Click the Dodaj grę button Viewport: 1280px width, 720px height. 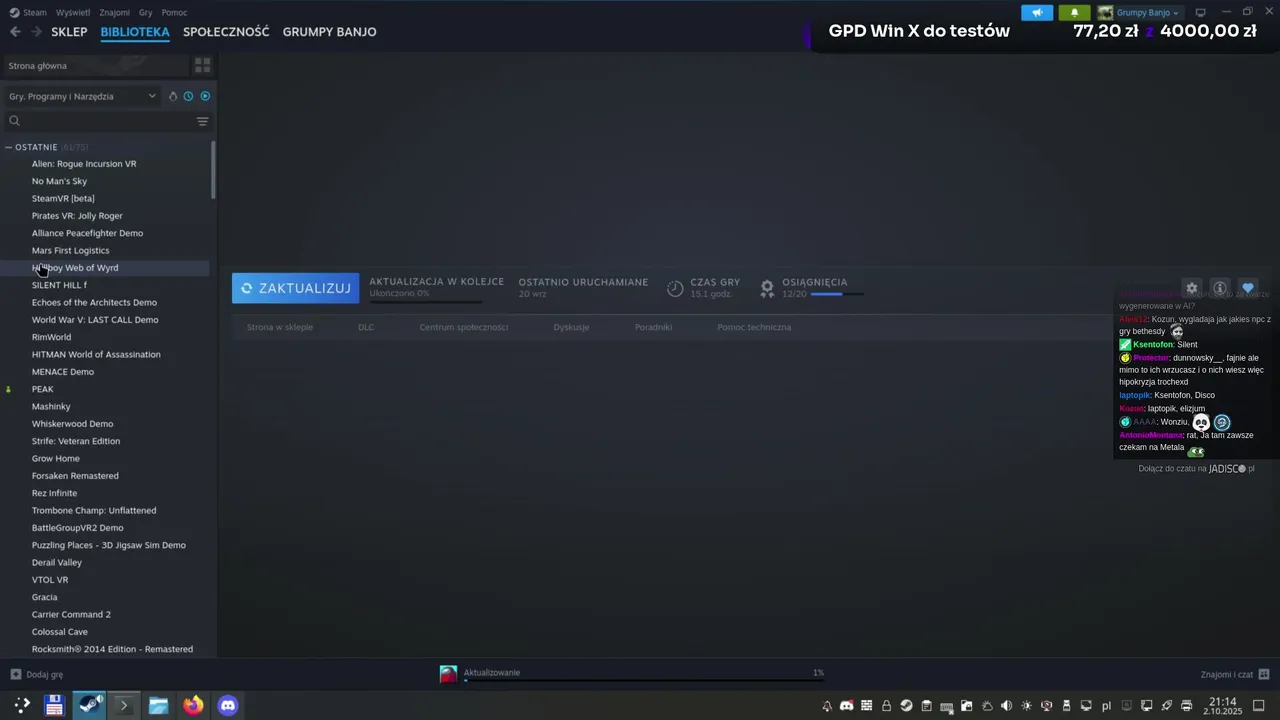pyautogui.click(x=37, y=674)
